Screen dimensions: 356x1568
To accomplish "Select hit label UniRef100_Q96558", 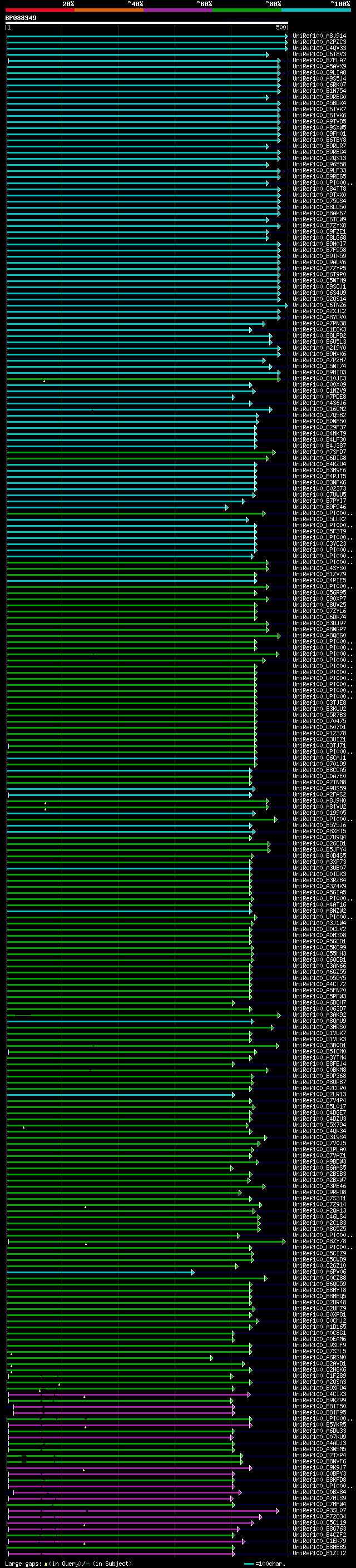I will click(319, 164).
